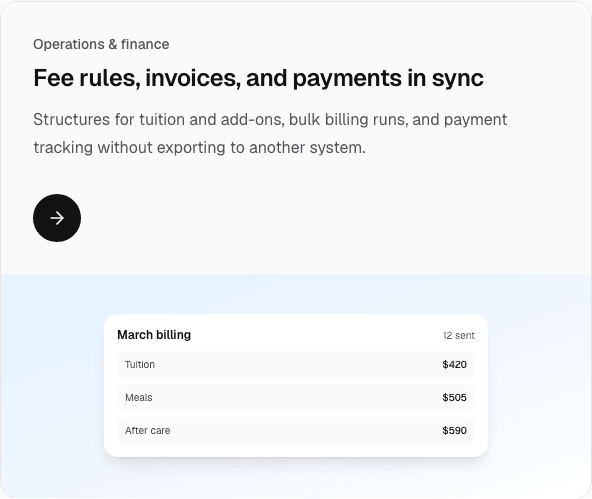Click the black arrow circle button
Screen dimensions: 592x499
coord(57,218)
